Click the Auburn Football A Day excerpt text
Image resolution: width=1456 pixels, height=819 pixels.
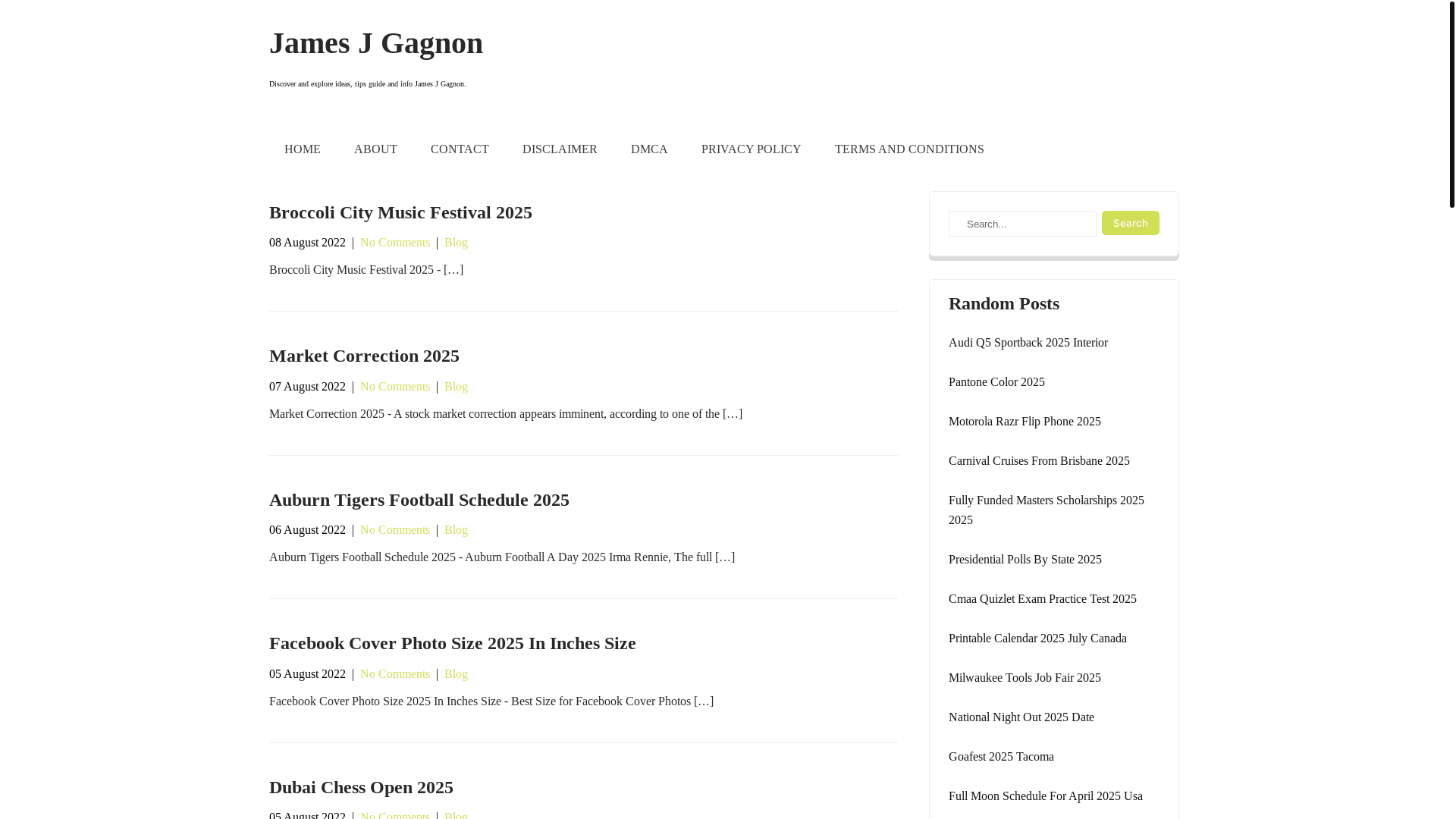(x=502, y=557)
